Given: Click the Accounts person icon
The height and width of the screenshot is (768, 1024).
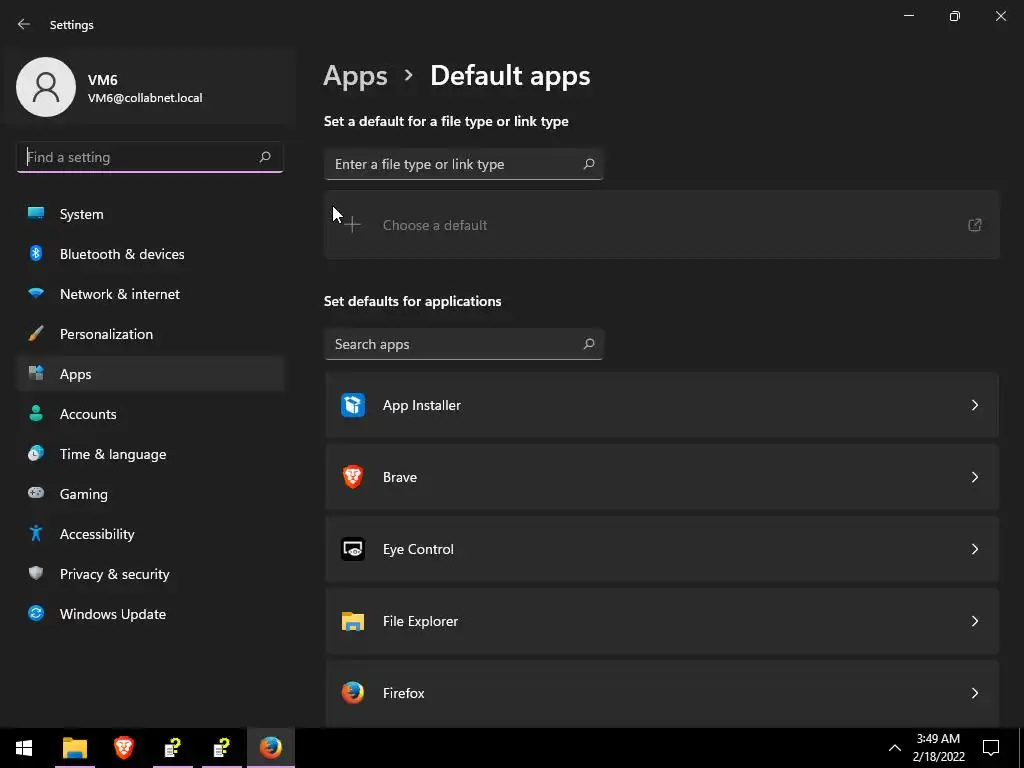Looking at the screenshot, I should [x=36, y=413].
